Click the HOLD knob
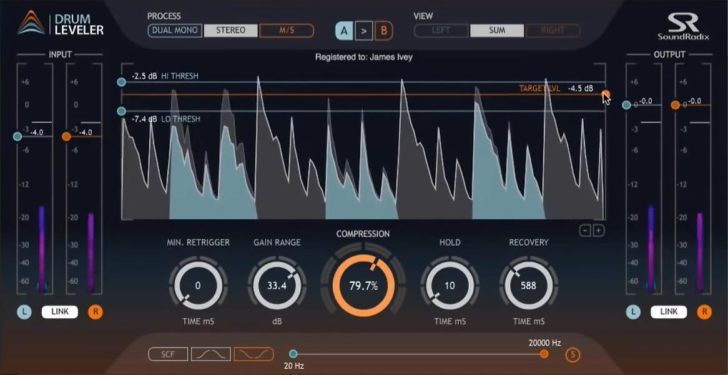 pos(449,285)
